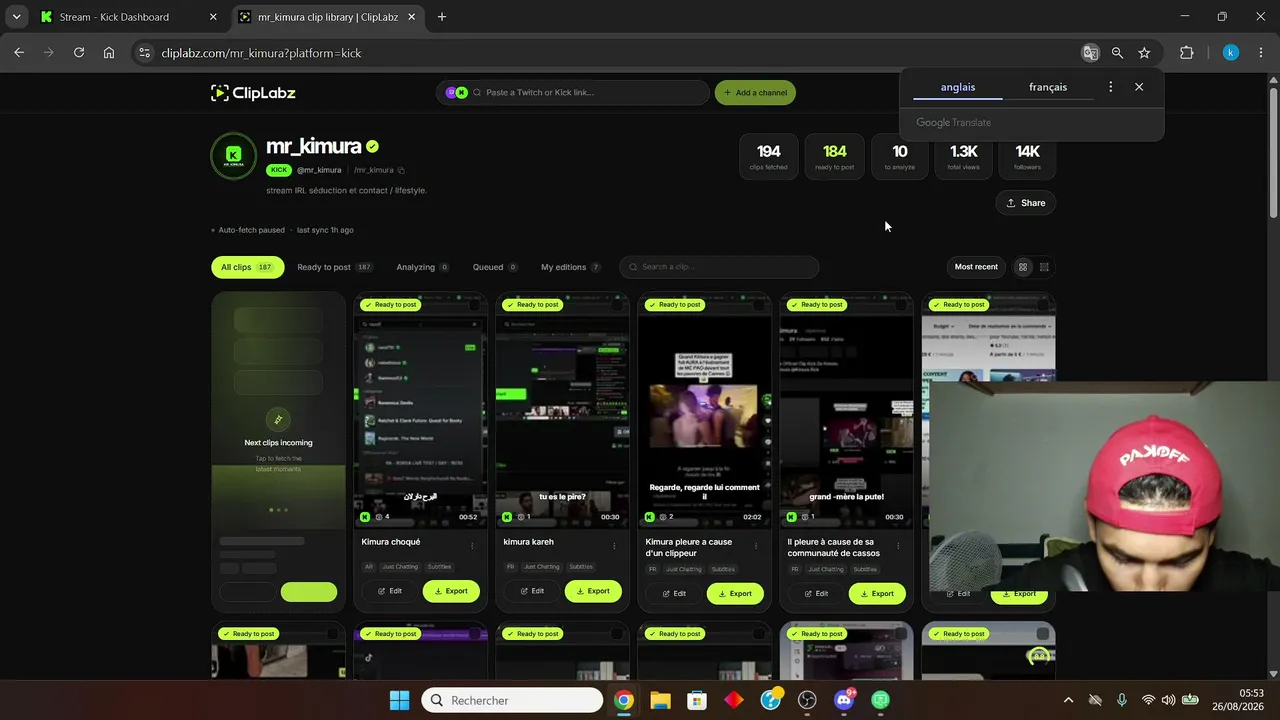Export the Kimura choqué clip
Screen dimensions: 1280x720
pyautogui.click(x=451, y=591)
